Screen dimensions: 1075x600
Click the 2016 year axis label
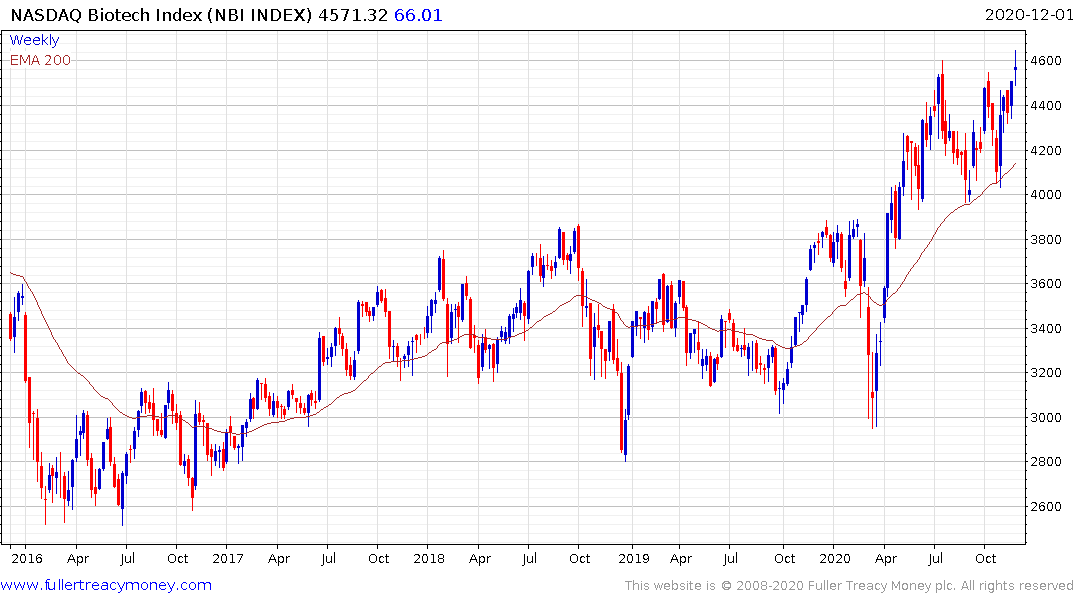27,559
